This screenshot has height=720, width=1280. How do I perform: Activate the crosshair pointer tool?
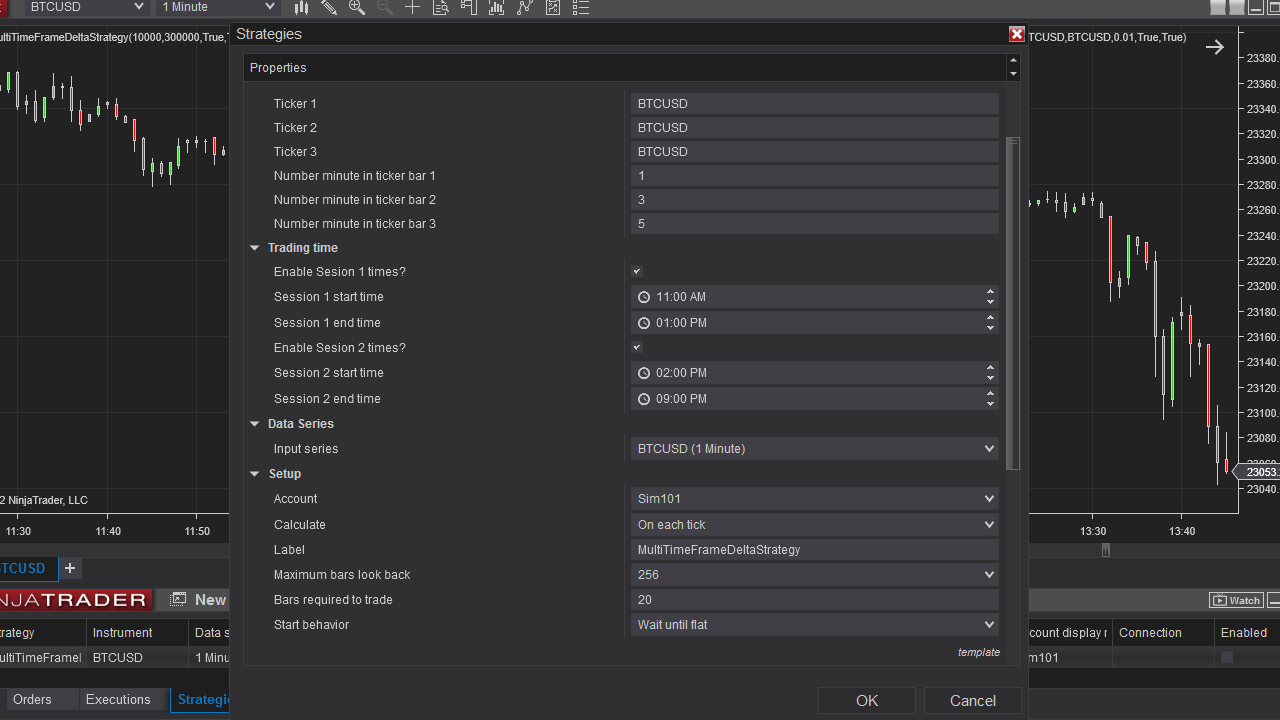(x=412, y=7)
